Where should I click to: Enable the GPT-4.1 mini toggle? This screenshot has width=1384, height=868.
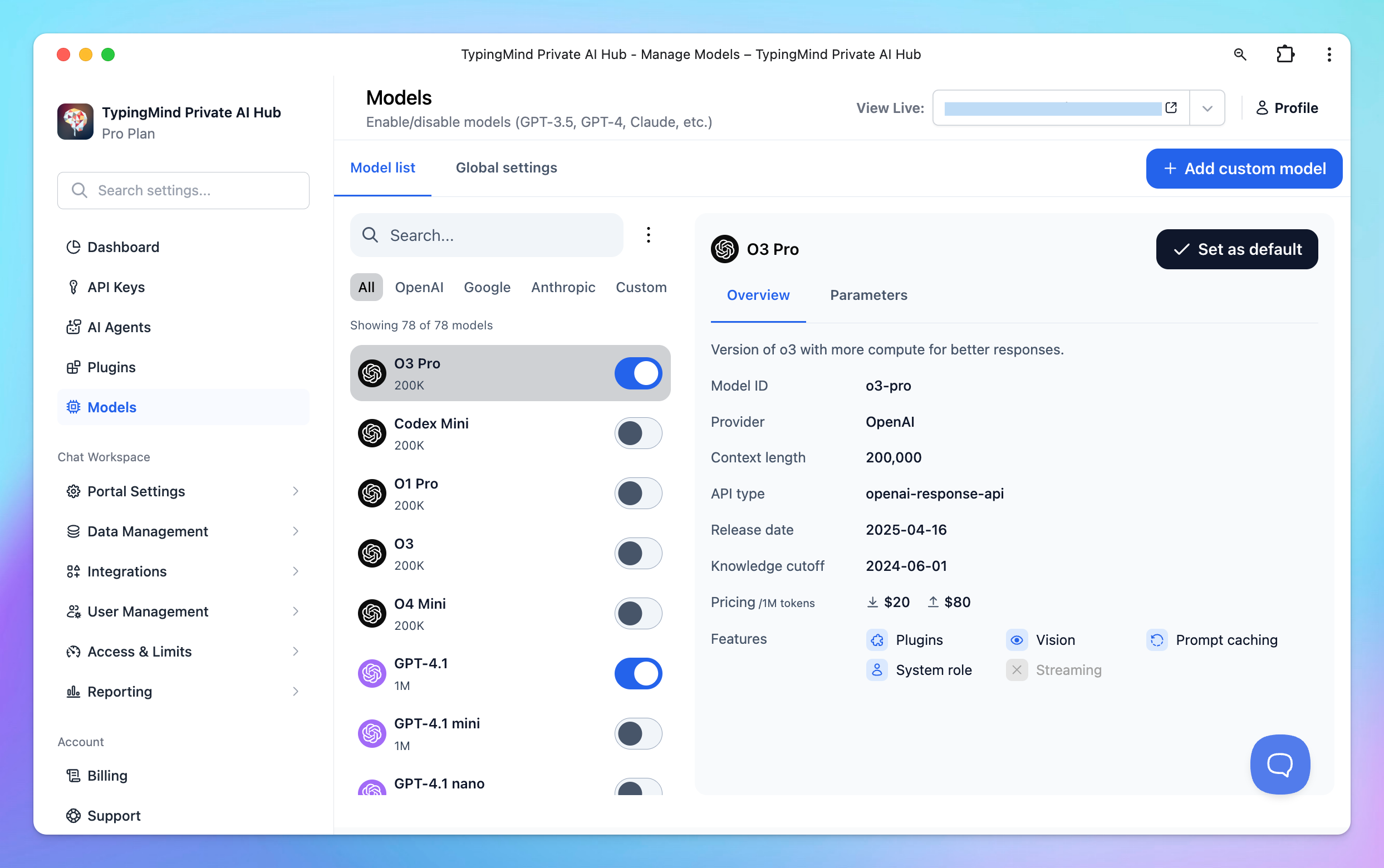pyautogui.click(x=638, y=734)
